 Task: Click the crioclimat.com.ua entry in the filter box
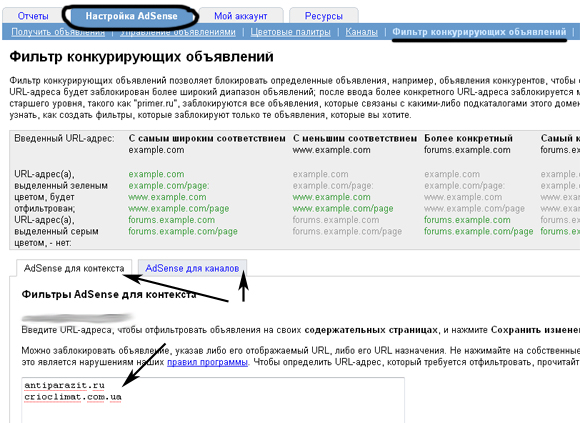coord(73,397)
